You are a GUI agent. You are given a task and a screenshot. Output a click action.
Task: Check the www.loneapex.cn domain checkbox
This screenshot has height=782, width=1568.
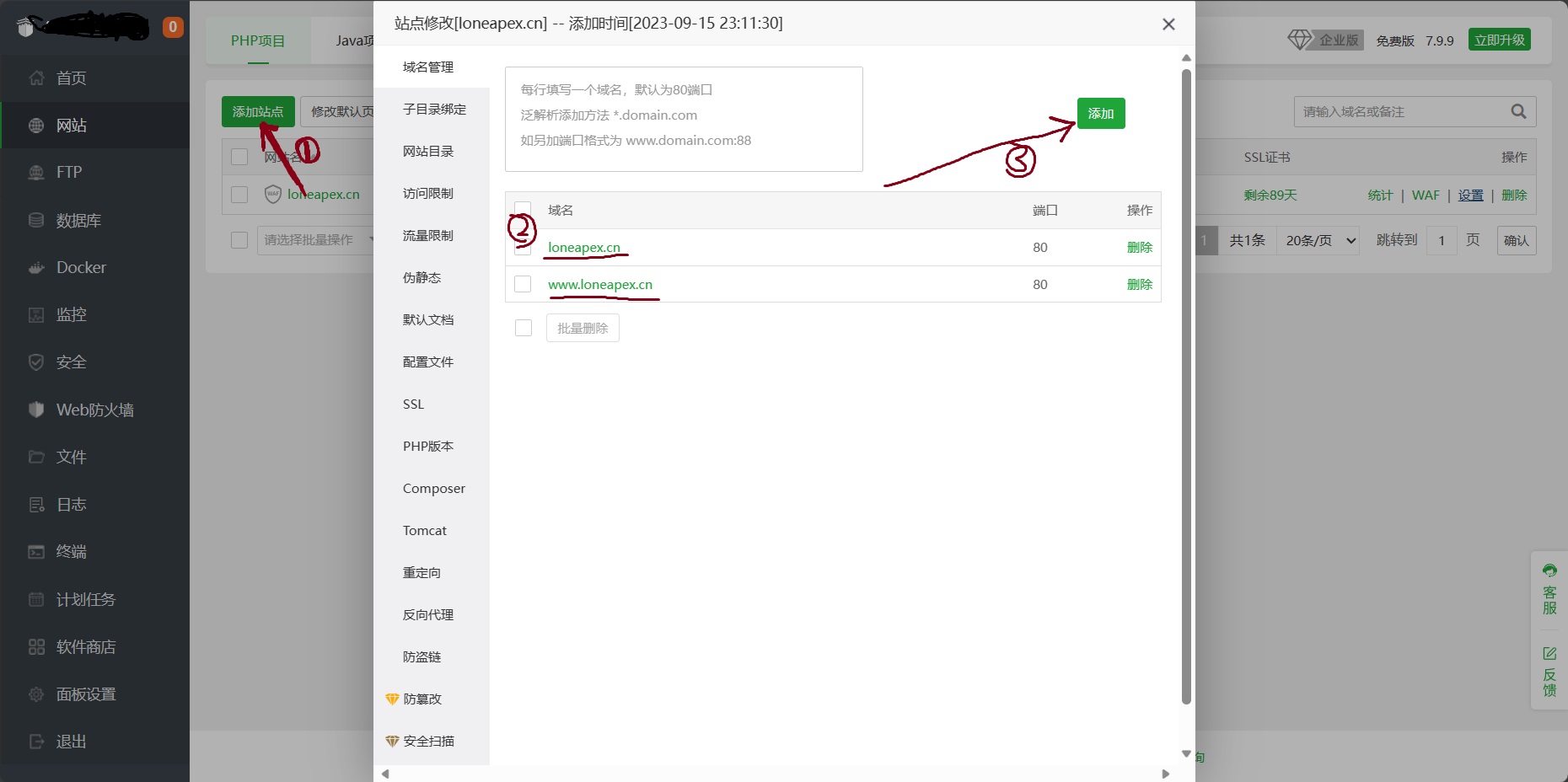tap(523, 285)
